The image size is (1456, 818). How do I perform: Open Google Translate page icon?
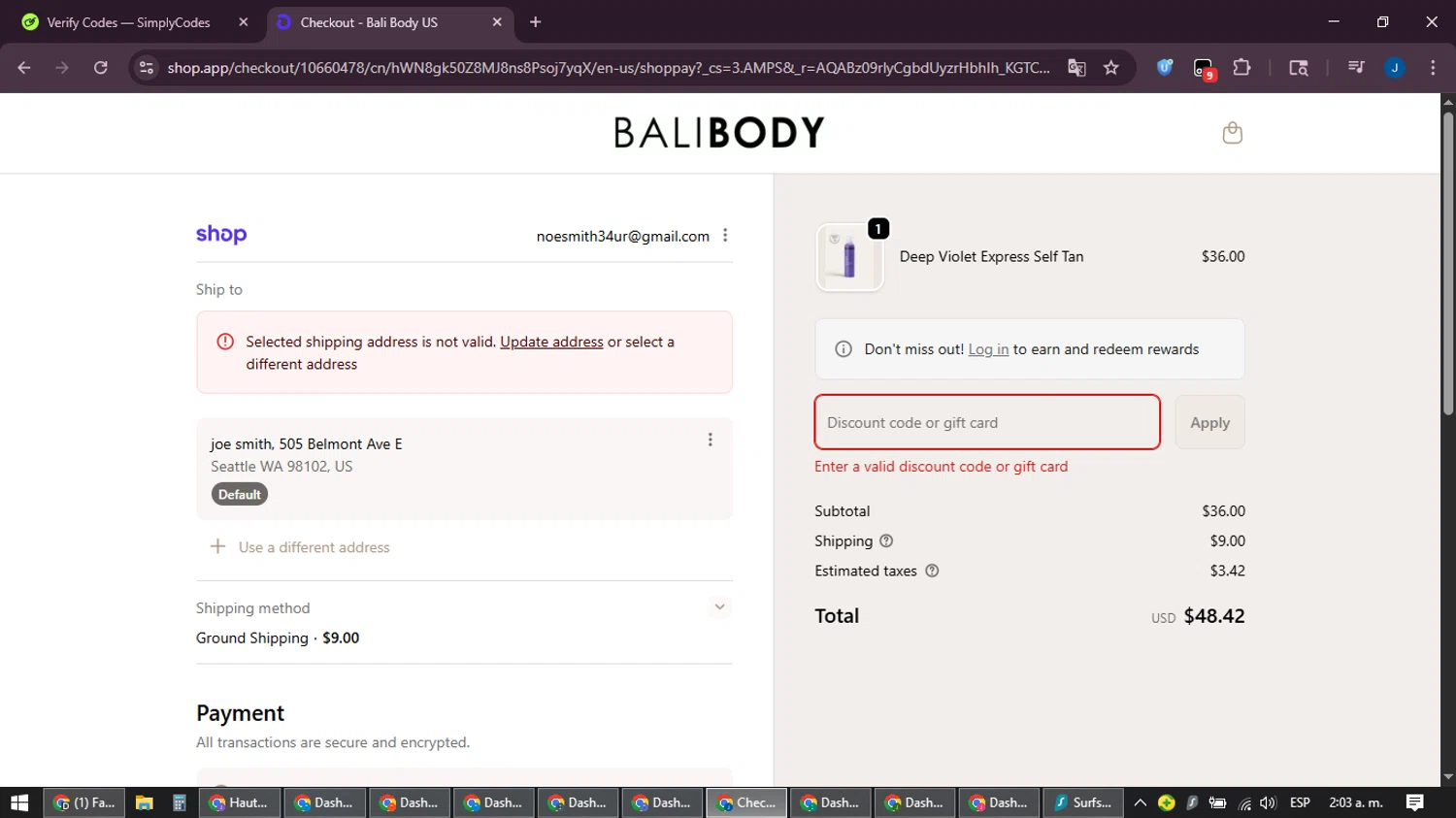(1076, 68)
